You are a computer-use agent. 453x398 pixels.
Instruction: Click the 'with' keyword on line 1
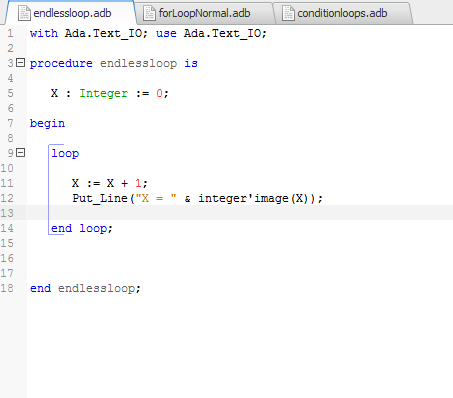coord(44,33)
